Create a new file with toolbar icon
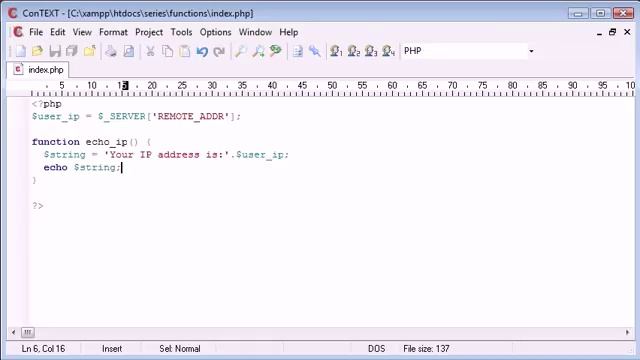Image resolution: width=640 pixels, height=360 pixels. coord(20,51)
